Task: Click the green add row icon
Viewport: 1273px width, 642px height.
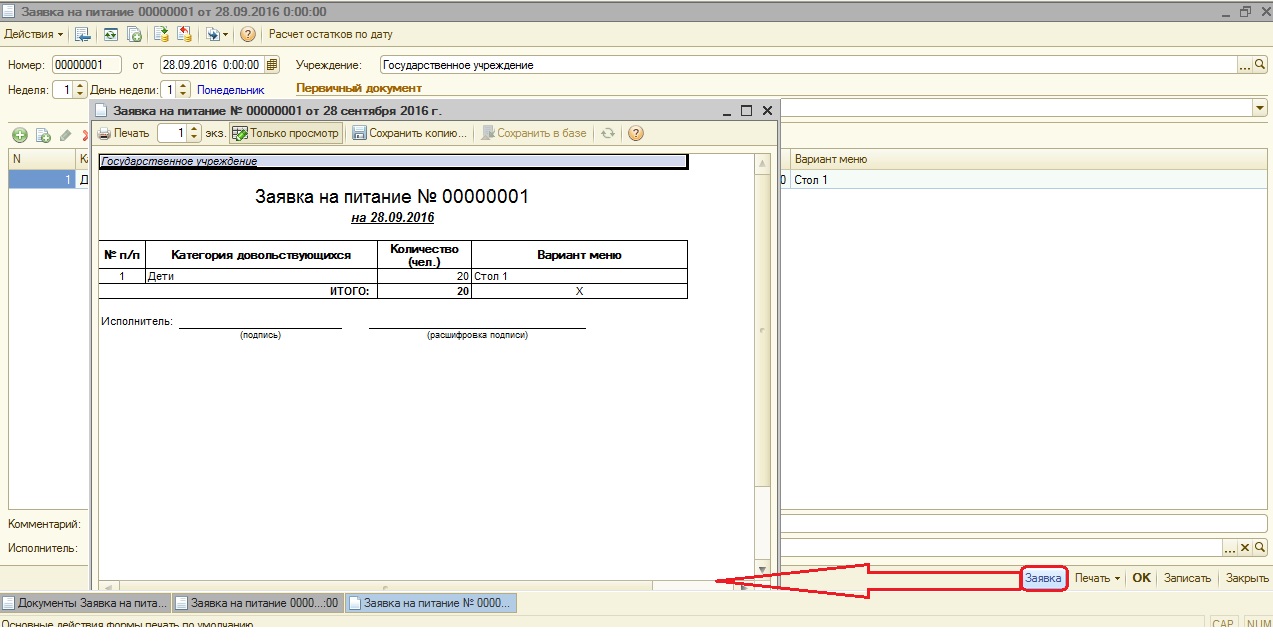Action: click(19, 135)
